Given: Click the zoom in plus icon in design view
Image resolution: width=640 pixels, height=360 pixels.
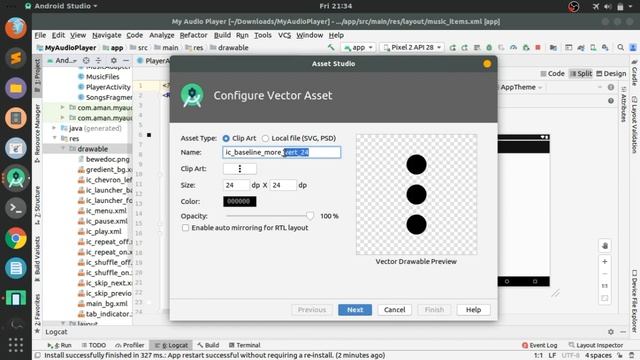Looking at the screenshot, I should click(605, 261).
